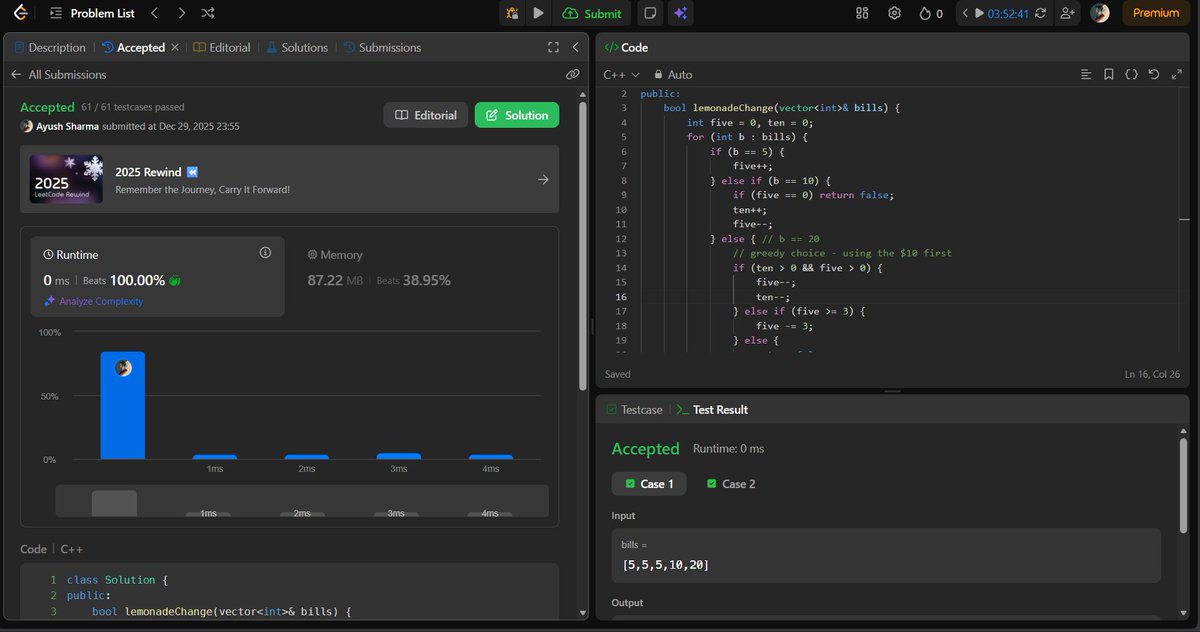This screenshot has width=1200, height=632.
Task: Open the C++ language dropdown
Action: (621, 74)
